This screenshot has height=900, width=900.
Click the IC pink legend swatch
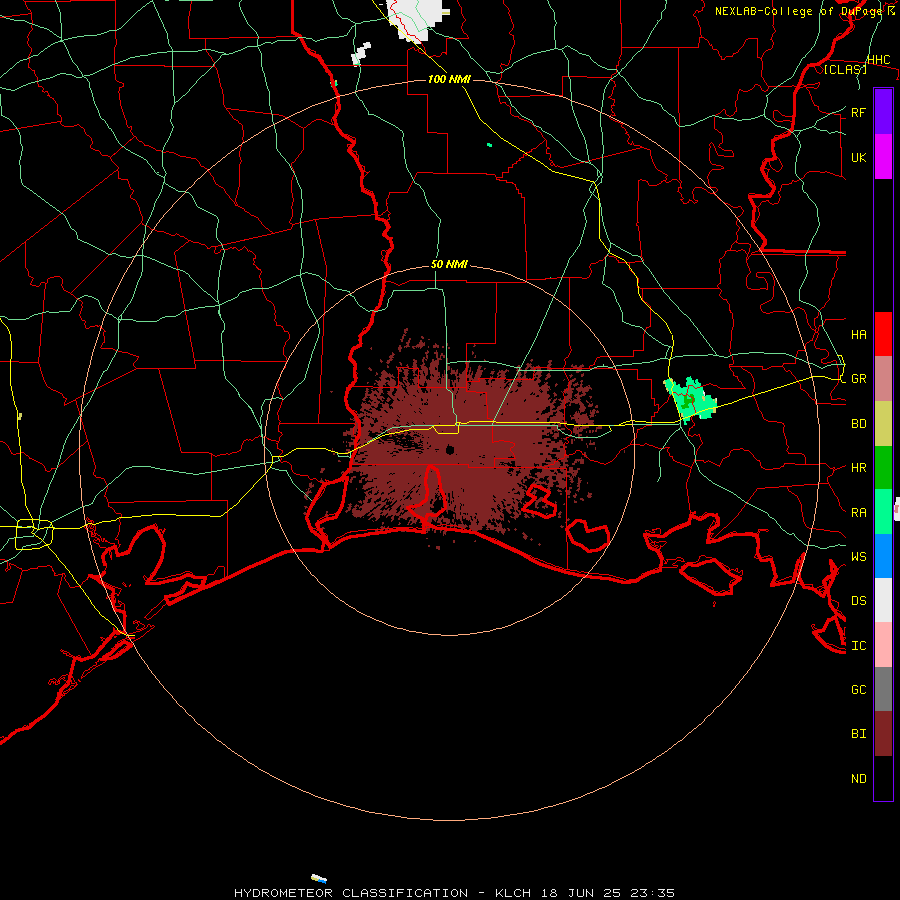pos(883,645)
